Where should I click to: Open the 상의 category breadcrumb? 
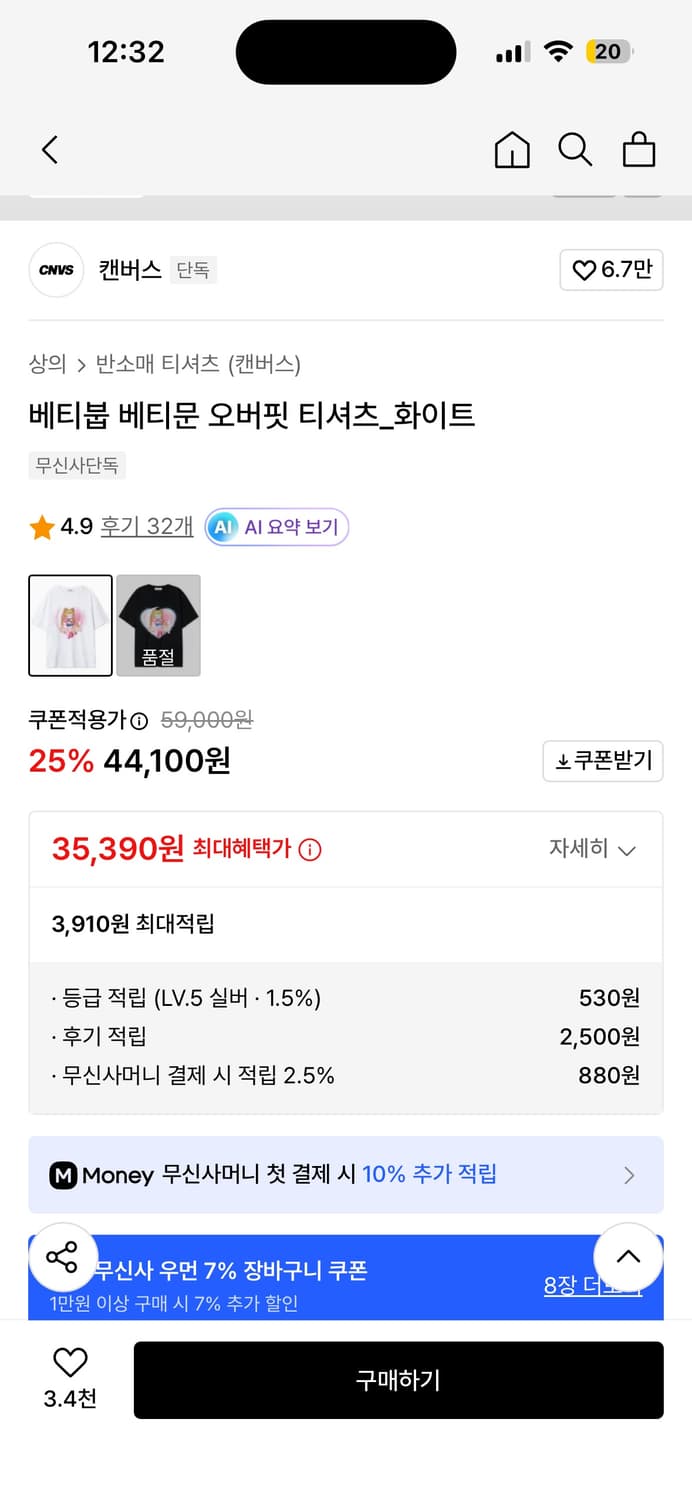44,365
